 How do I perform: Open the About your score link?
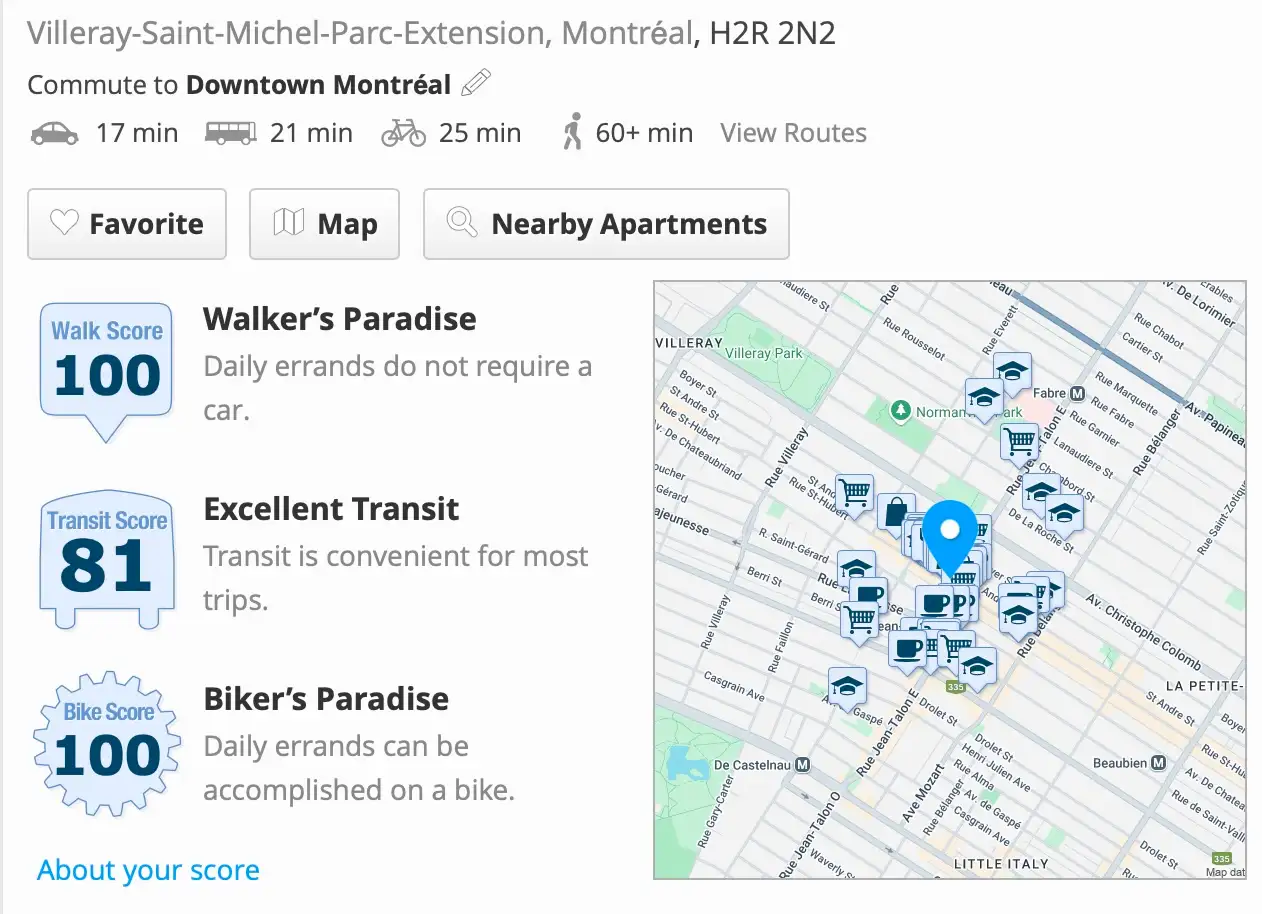(148, 870)
